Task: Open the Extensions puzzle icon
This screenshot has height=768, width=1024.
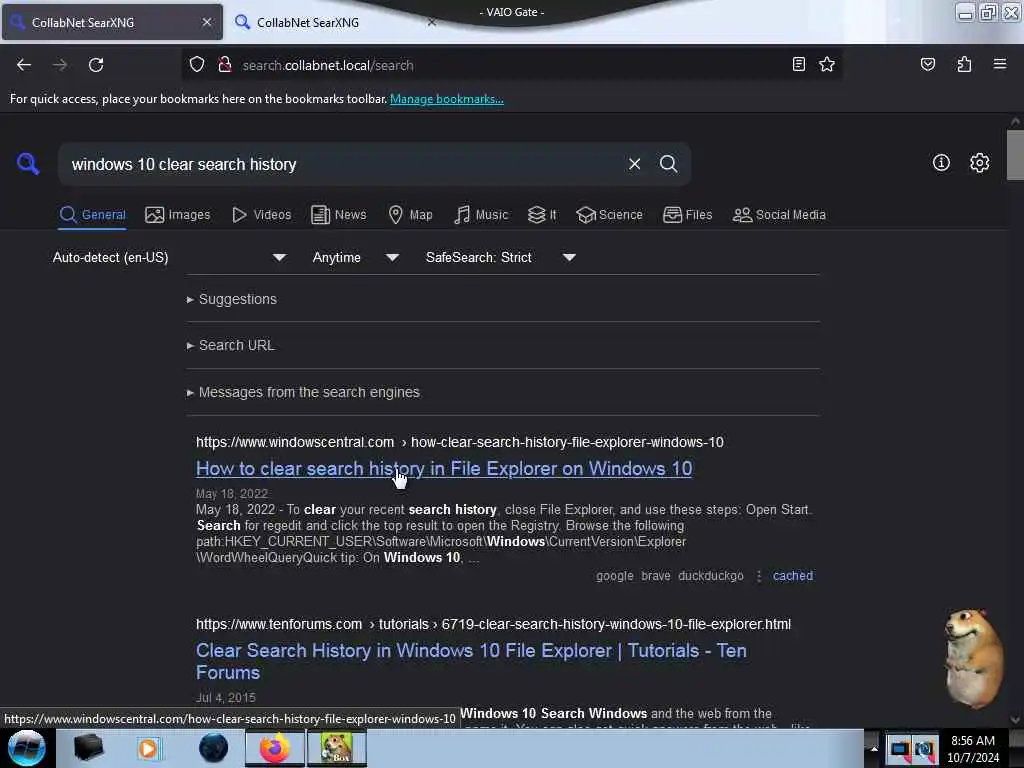Action: click(x=964, y=64)
